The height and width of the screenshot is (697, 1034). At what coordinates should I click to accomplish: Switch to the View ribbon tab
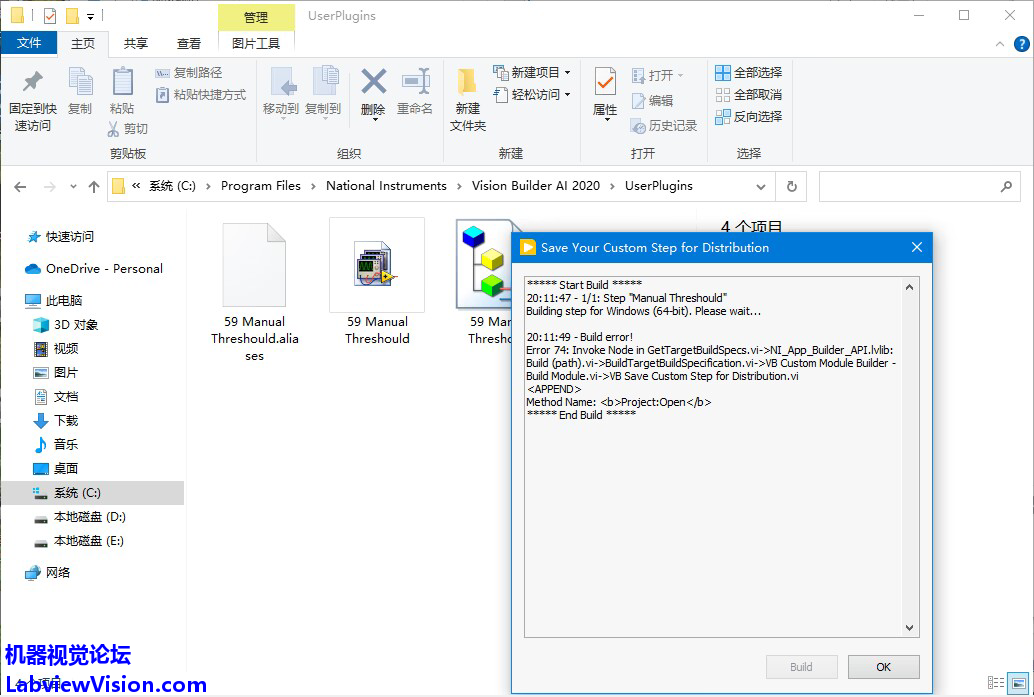point(189,43)
